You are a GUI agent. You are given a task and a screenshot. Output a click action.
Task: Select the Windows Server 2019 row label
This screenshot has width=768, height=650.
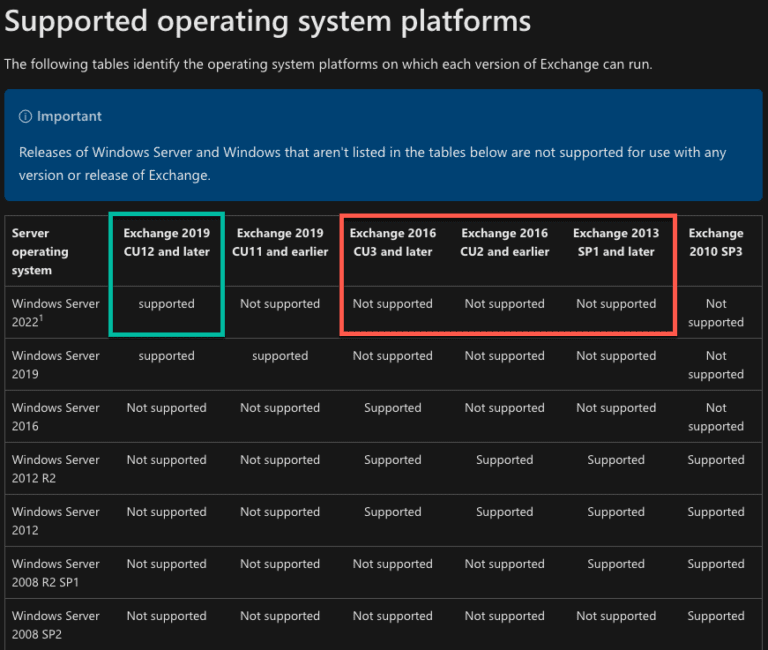55,365
